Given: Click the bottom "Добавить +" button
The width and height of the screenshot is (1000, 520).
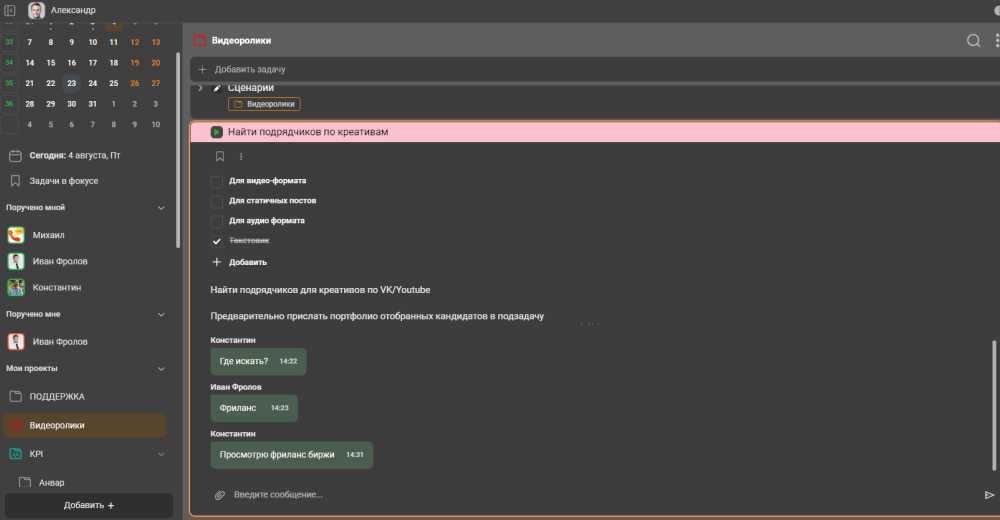Looking at the screenshot, I should 89,505.
